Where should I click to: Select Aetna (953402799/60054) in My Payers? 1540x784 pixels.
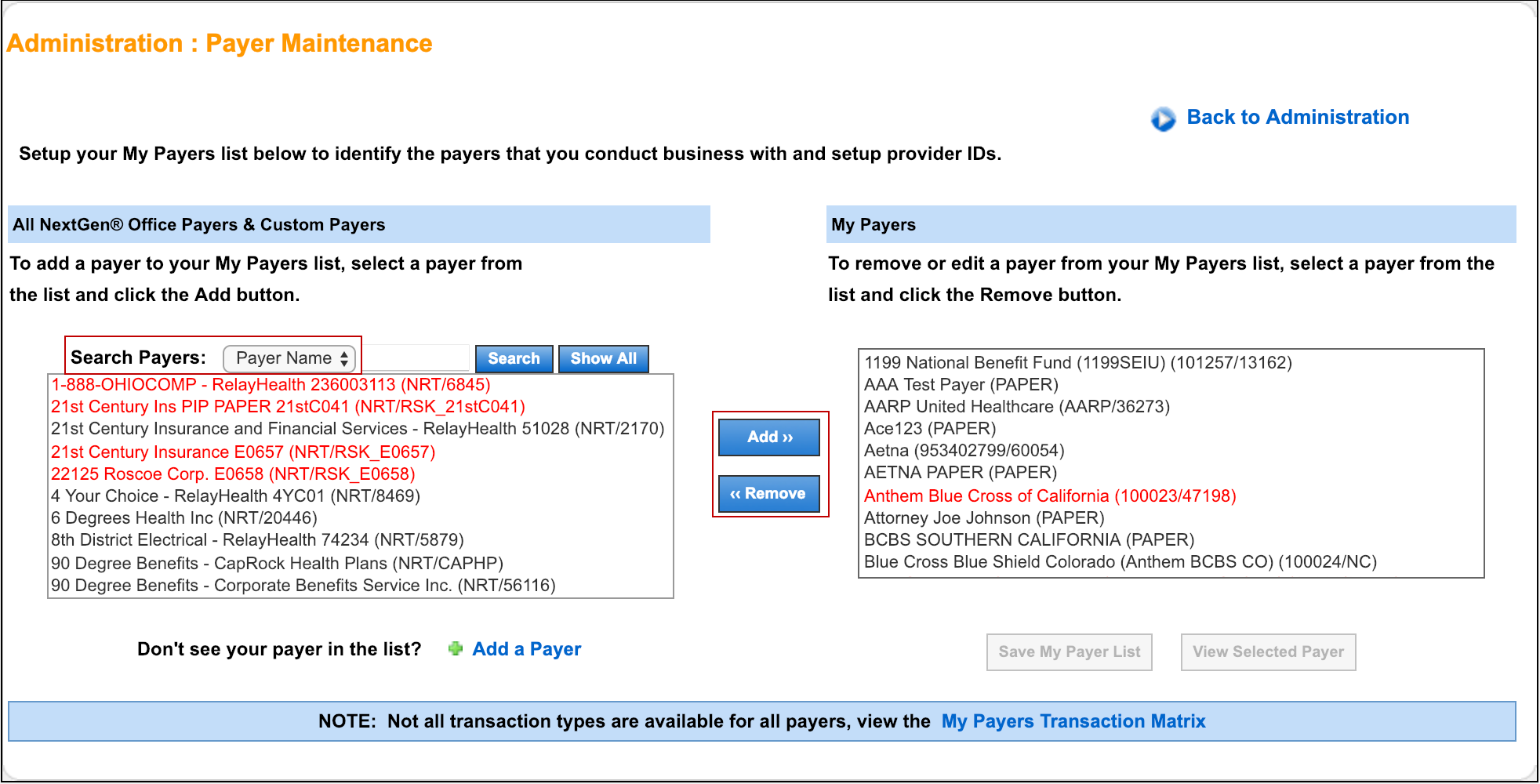pyautogui.click(x=1171, y=451)
